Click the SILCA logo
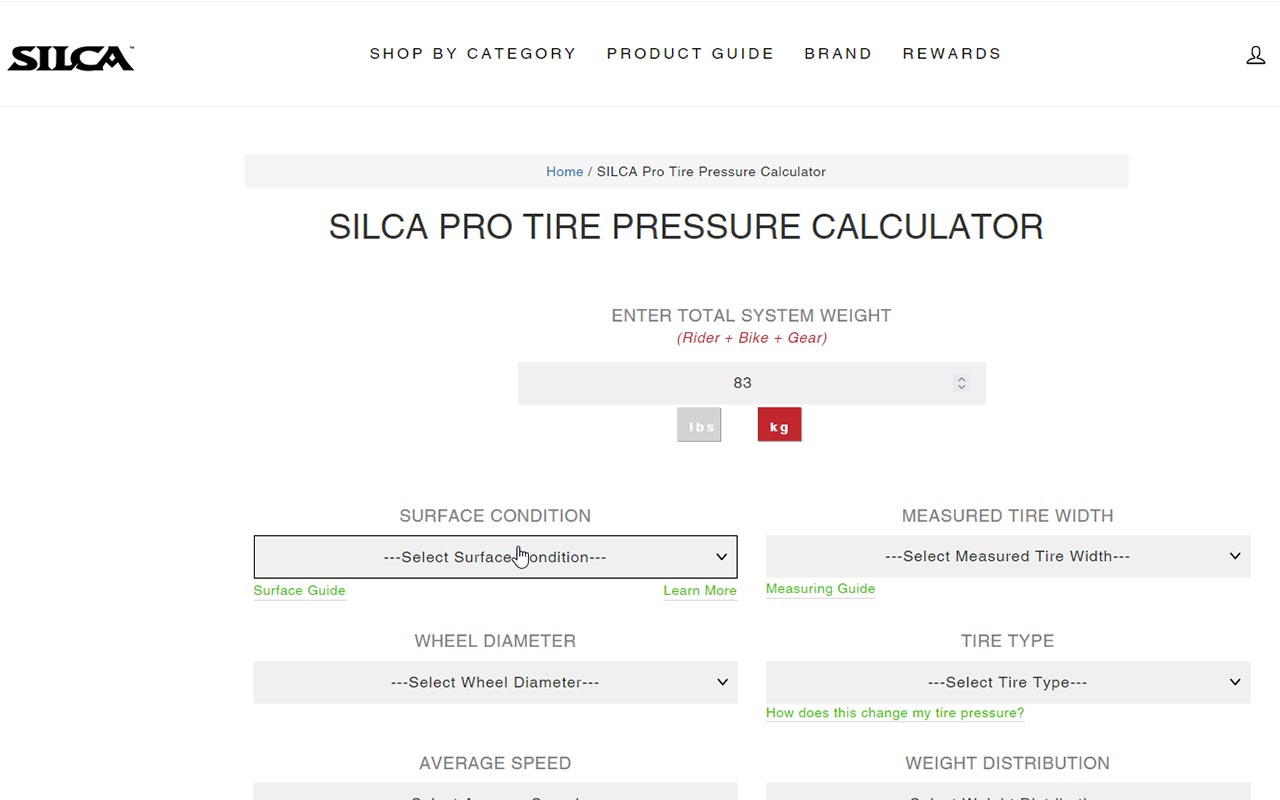 71,58
